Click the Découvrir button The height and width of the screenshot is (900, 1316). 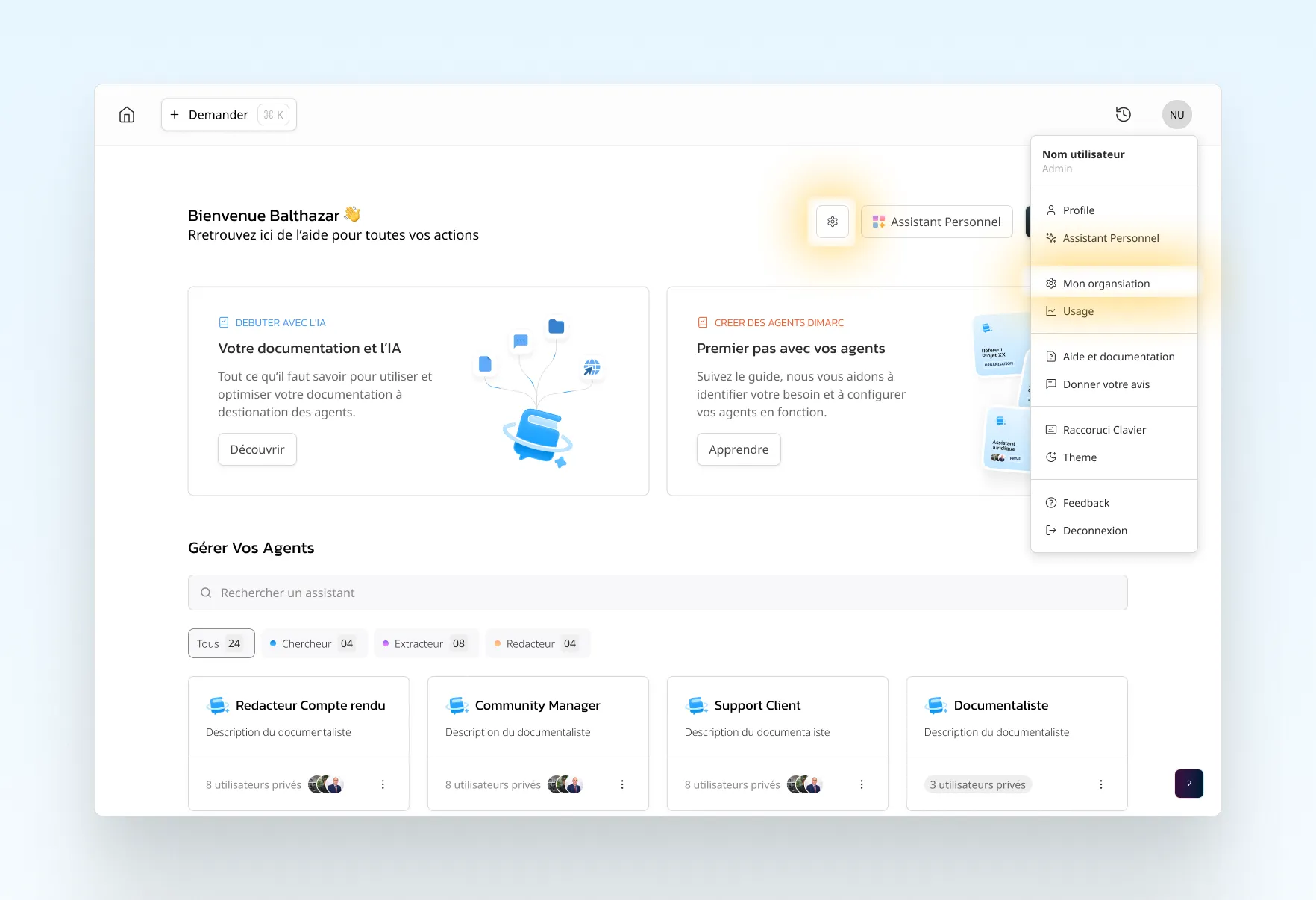[x=257, y=449]
